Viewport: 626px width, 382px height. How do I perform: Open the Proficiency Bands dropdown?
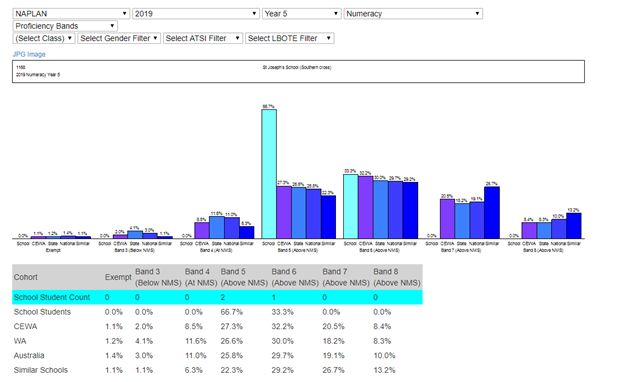pyautogui.click(x=65, y=26)
